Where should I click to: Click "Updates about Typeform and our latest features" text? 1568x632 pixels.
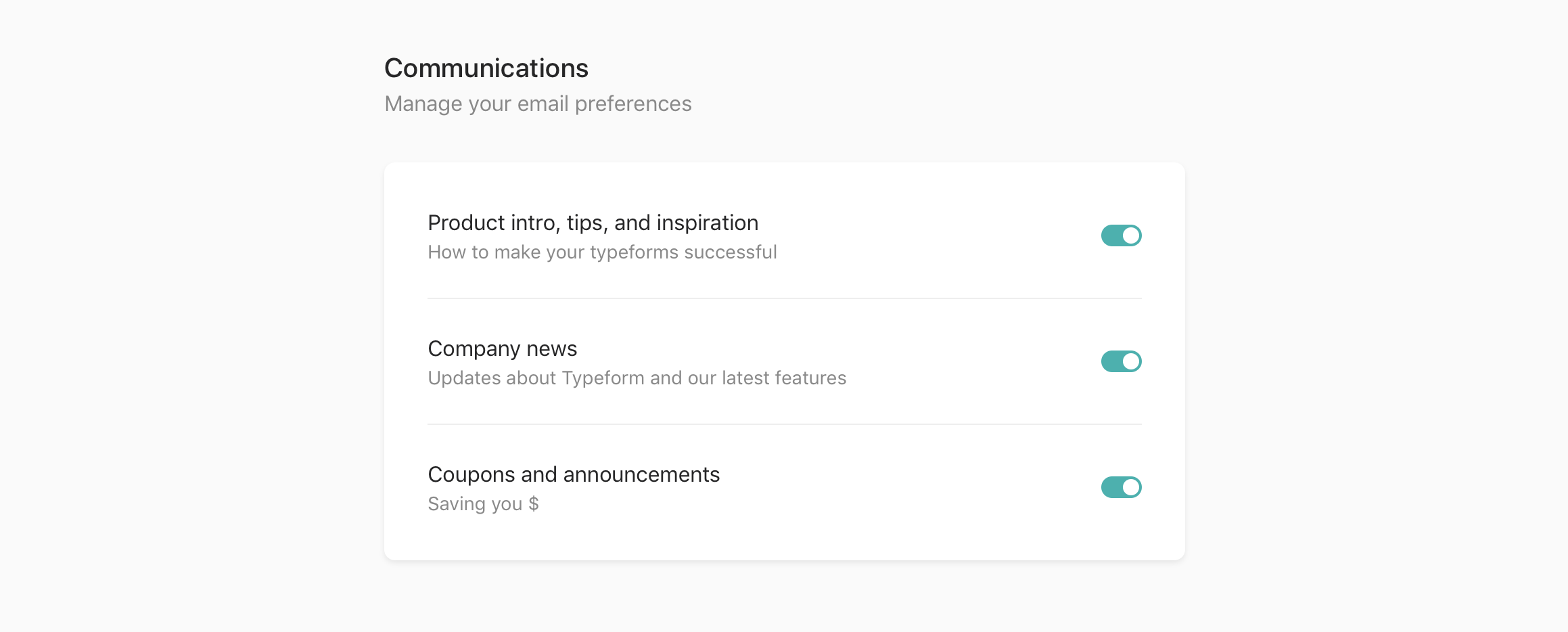point(637,378)
